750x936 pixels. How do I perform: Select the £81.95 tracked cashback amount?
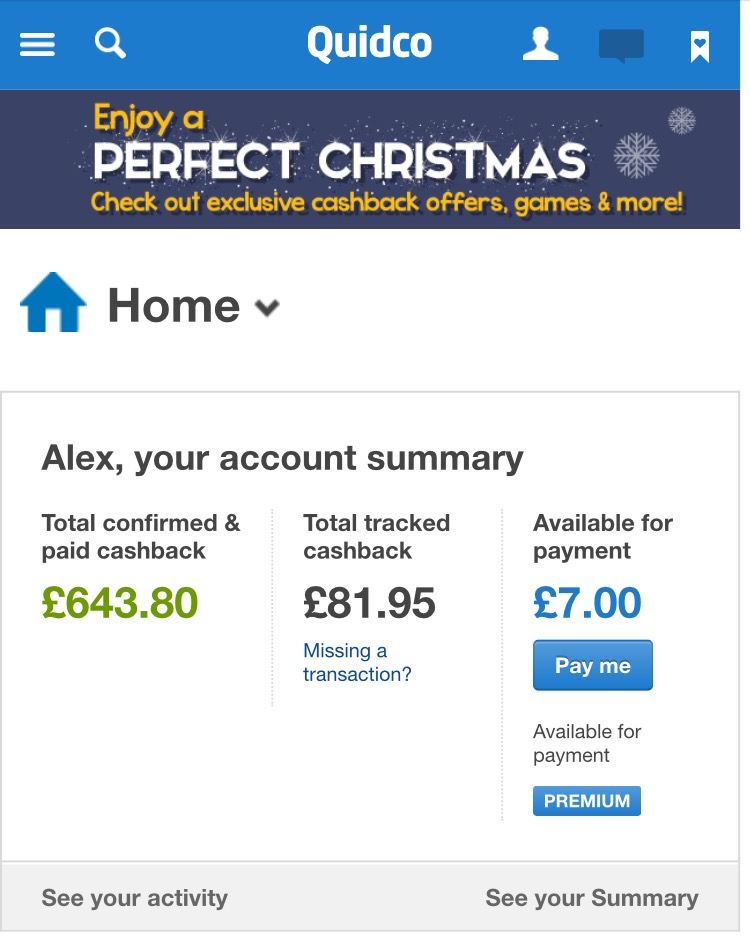(369, 603)
